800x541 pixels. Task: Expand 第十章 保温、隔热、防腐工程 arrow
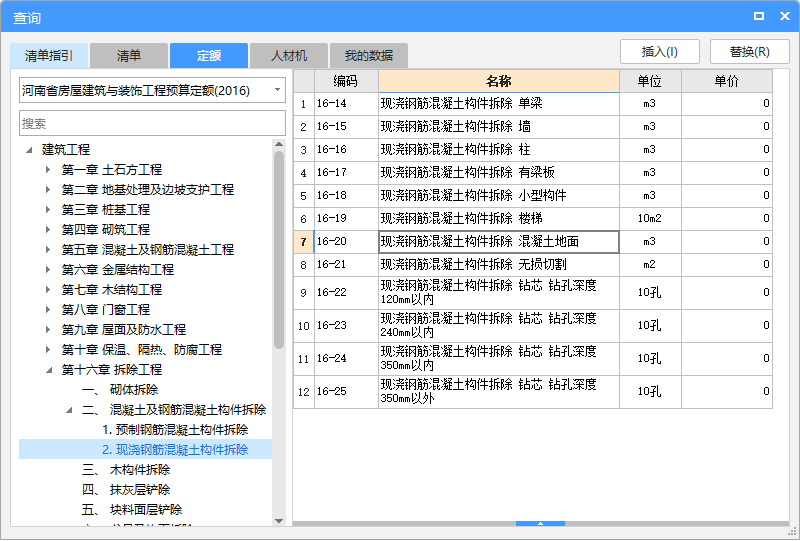pyautogui.click(x=48, y=349)
